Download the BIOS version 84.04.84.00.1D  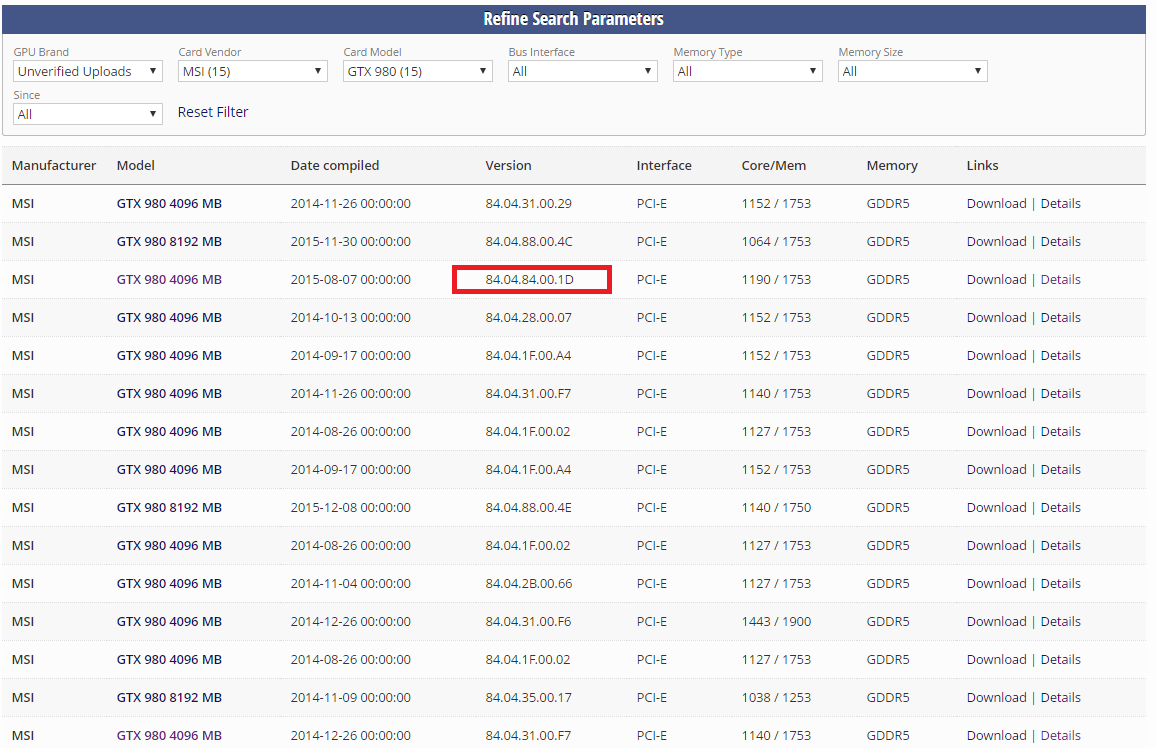tap(996, 280)
